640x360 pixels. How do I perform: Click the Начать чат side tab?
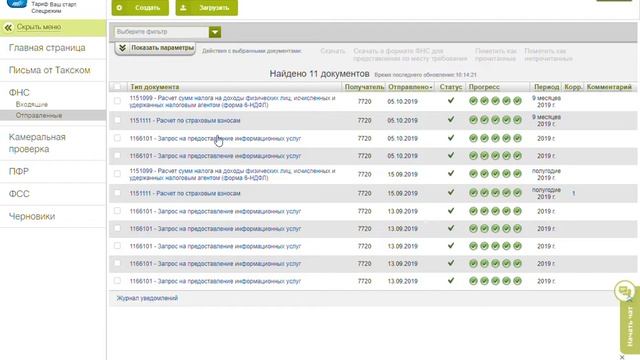click(x=630, y=327)
